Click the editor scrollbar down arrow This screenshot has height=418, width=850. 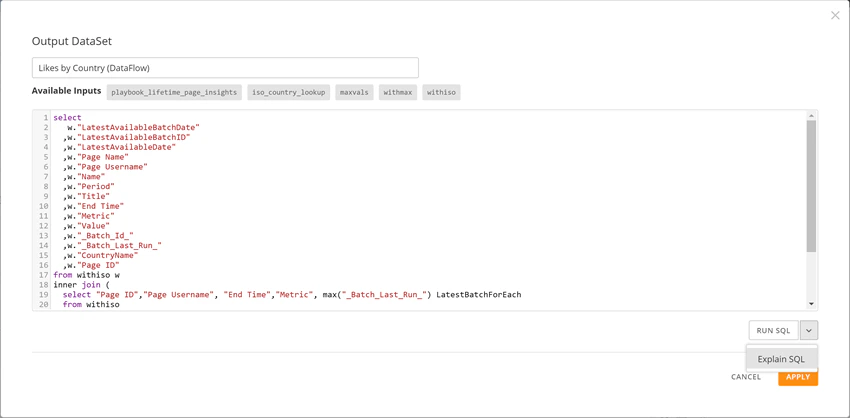812,304
